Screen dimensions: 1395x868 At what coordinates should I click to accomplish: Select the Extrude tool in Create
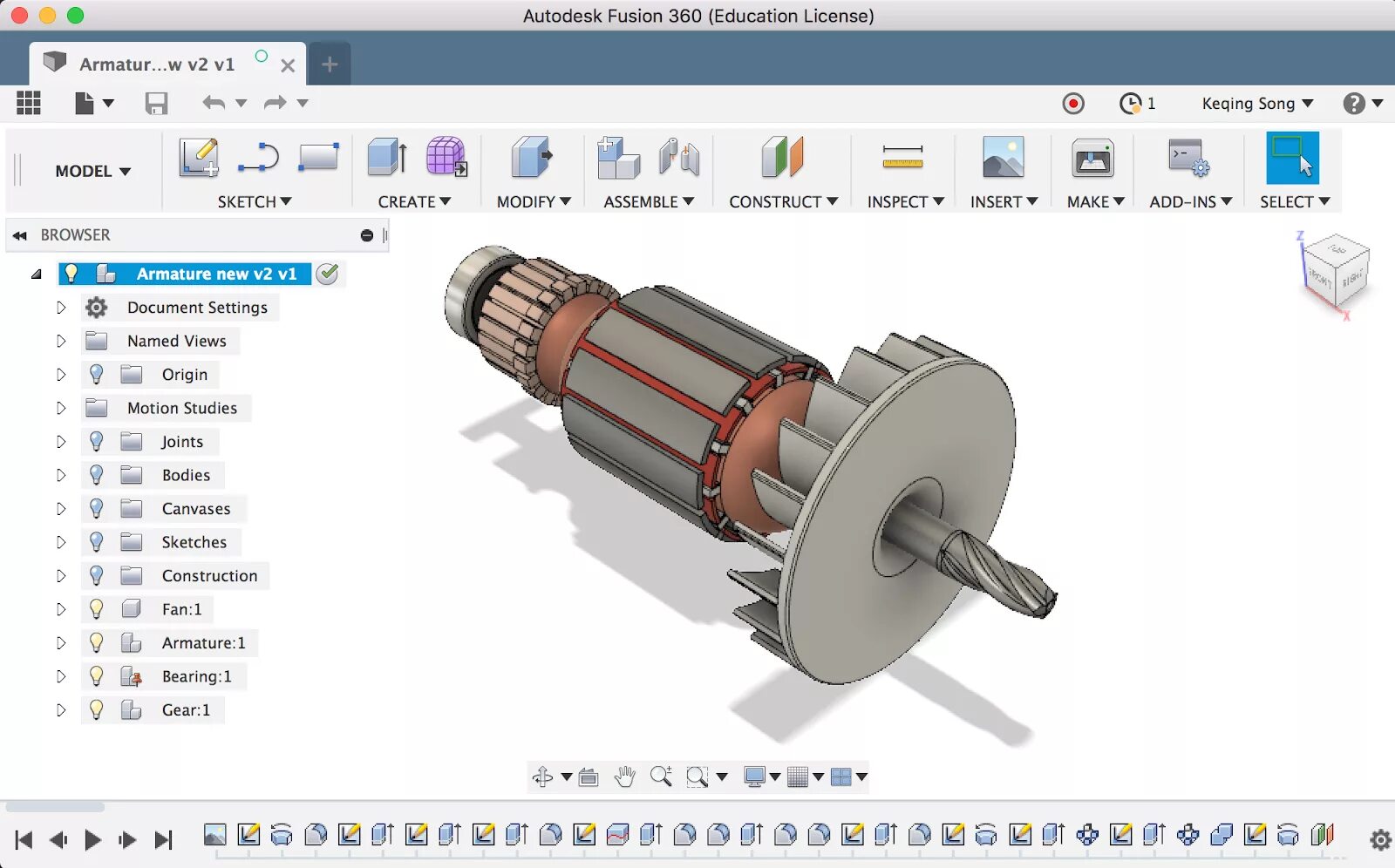coord(387,159)
